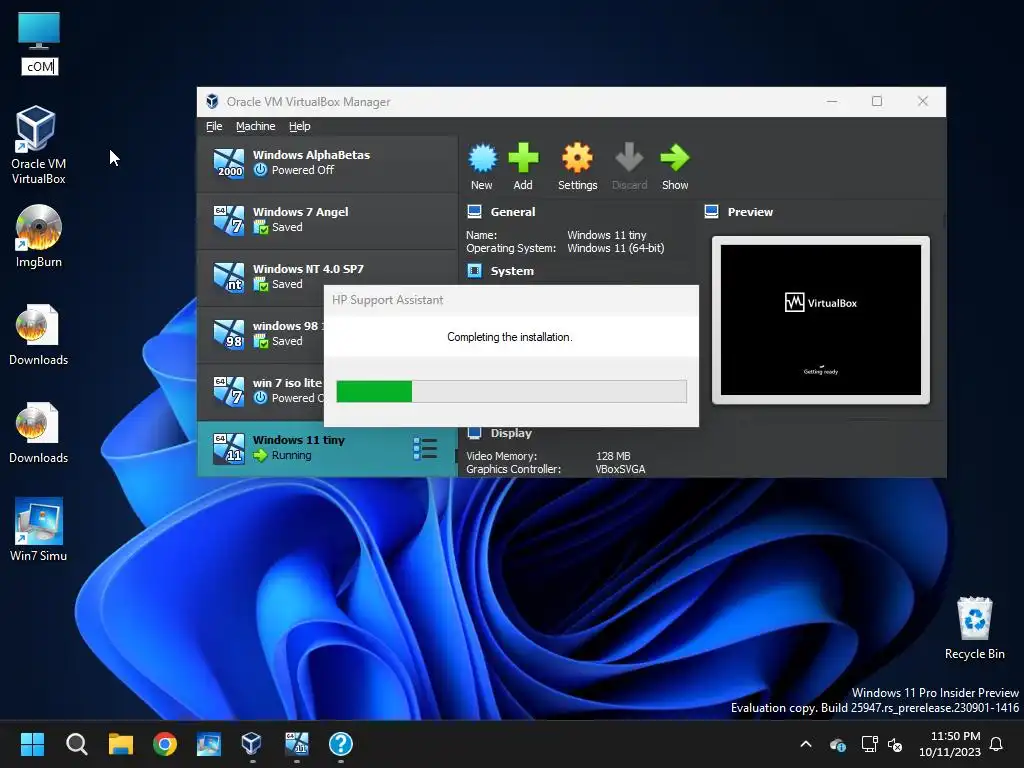Click the network status tray icon
Image resolution: width=1024 pixels, height=768 pixels.
(869, 744)
